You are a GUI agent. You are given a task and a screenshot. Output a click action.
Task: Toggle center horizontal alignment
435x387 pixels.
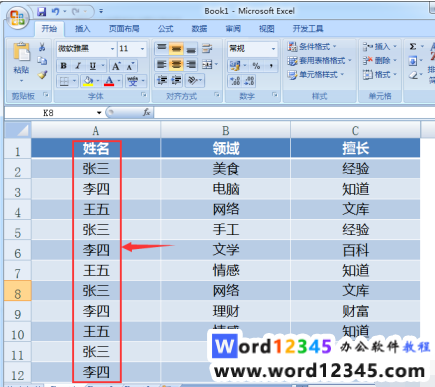coord(176,64)
